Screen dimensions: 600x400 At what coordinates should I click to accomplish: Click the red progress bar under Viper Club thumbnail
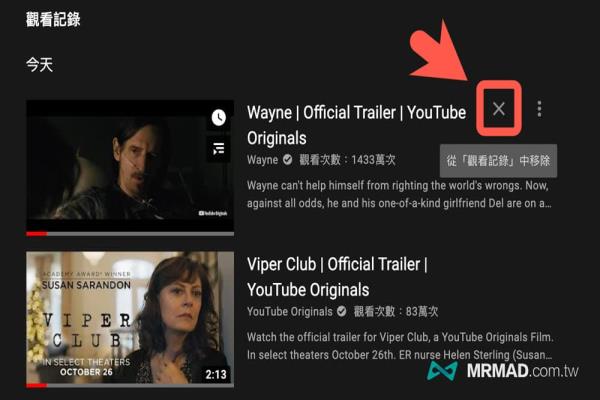click(37, 385)
